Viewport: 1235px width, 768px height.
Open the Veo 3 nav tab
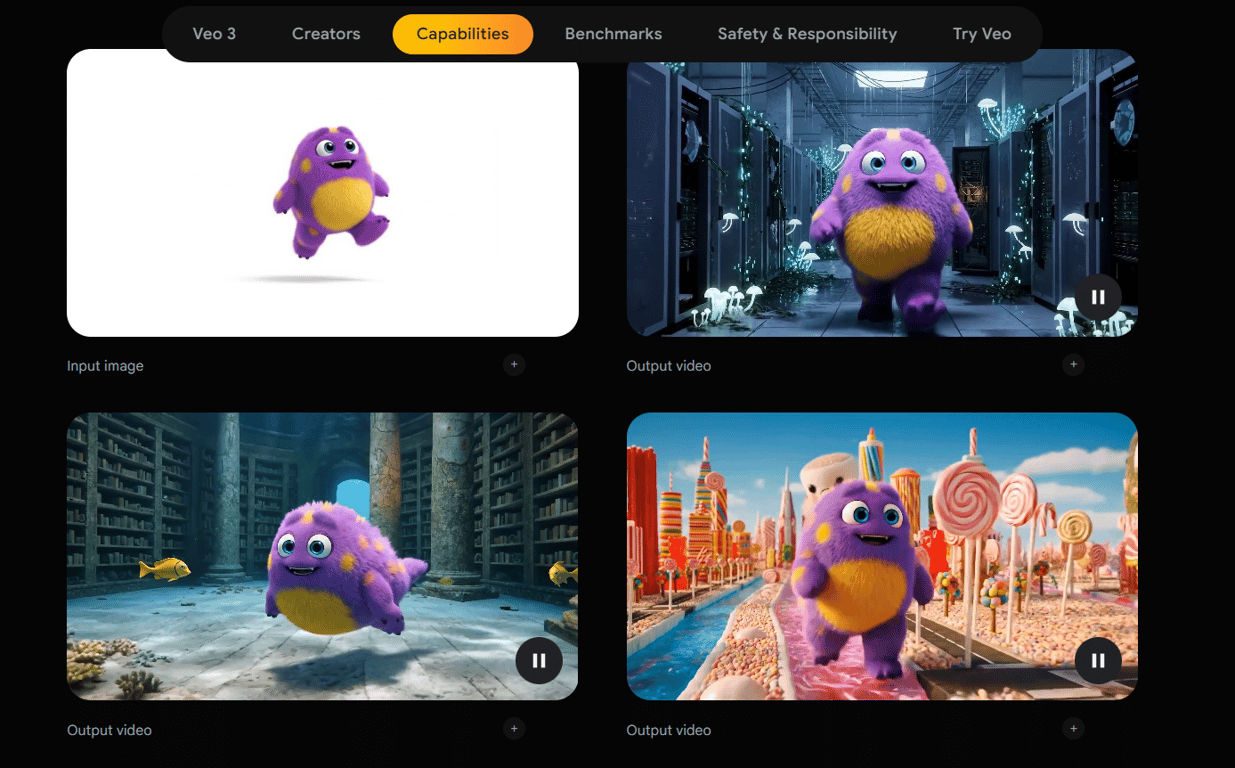click(x=214, y=34)
